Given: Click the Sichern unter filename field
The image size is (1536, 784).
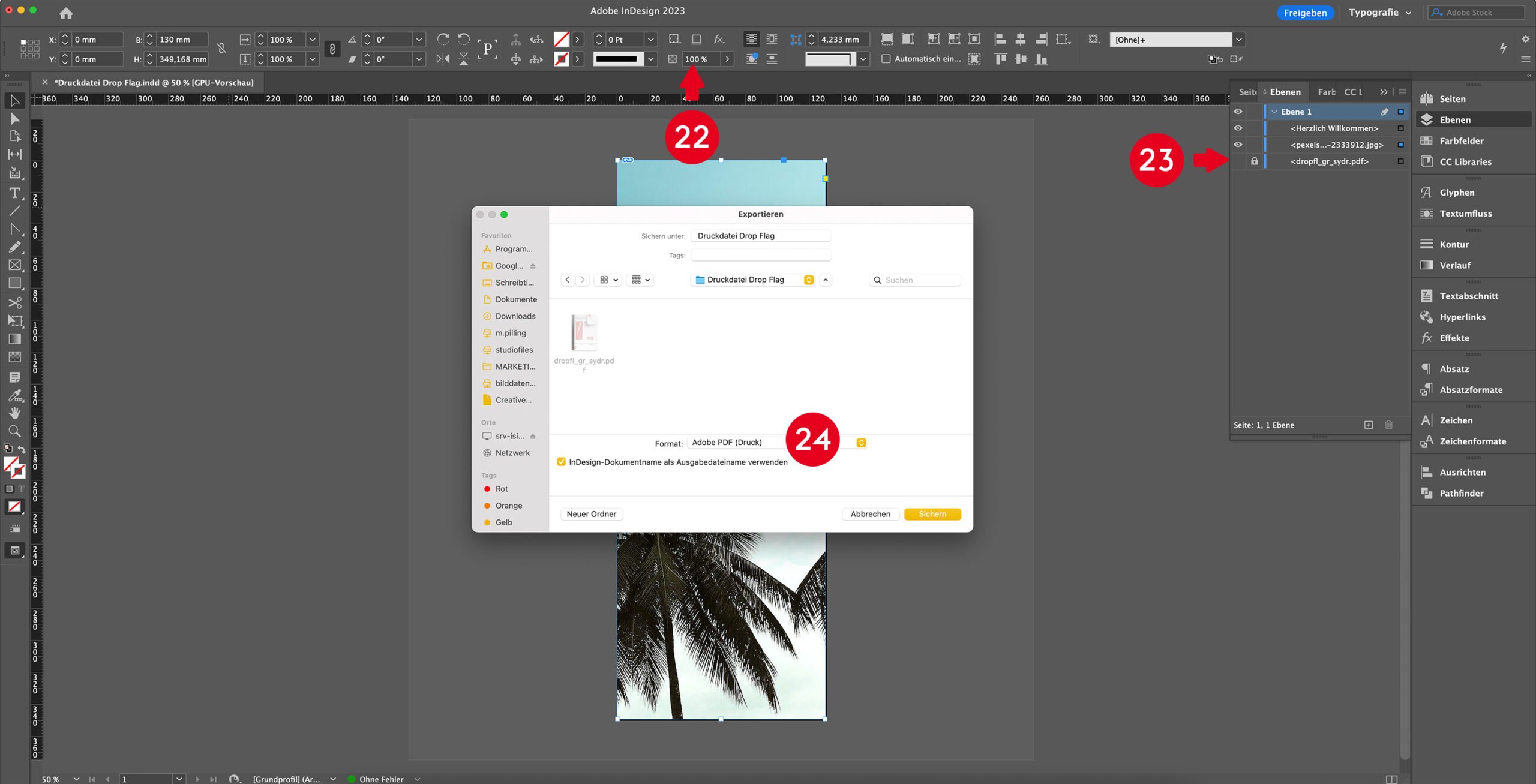Looking at the screenshot, I should tap(760, 236).
